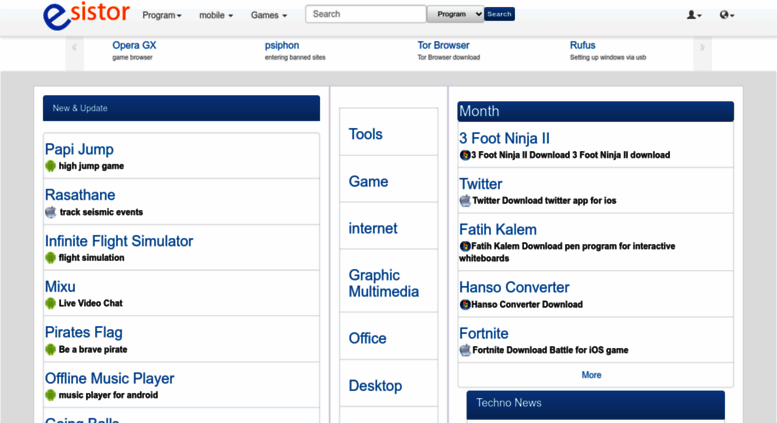Select the Graphic Multimedia category

384,283
